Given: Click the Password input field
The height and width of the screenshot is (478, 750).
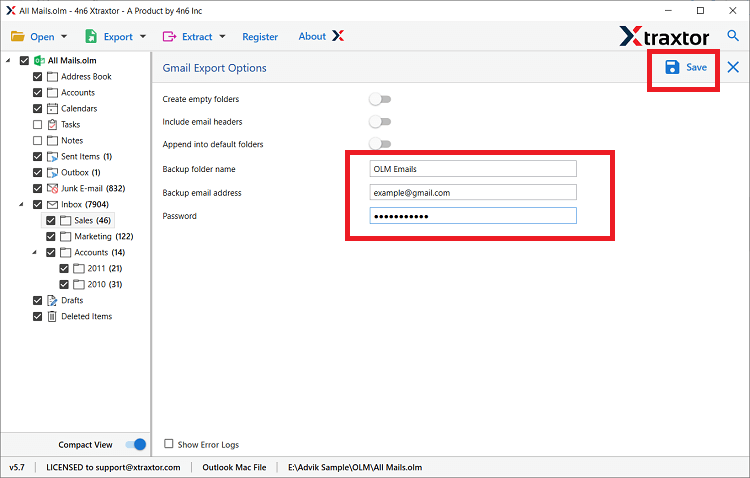Looking at the screenshot, I should click(473, 216).
